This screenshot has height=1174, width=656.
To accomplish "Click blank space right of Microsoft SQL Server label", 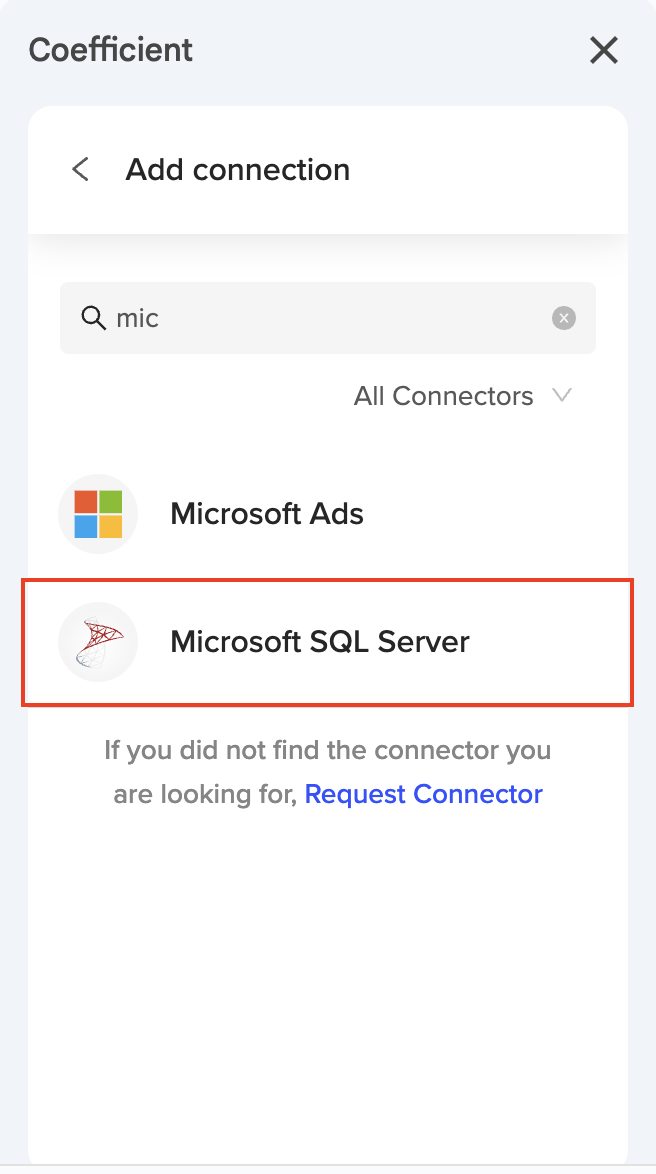I will click(x=550, y=641).
